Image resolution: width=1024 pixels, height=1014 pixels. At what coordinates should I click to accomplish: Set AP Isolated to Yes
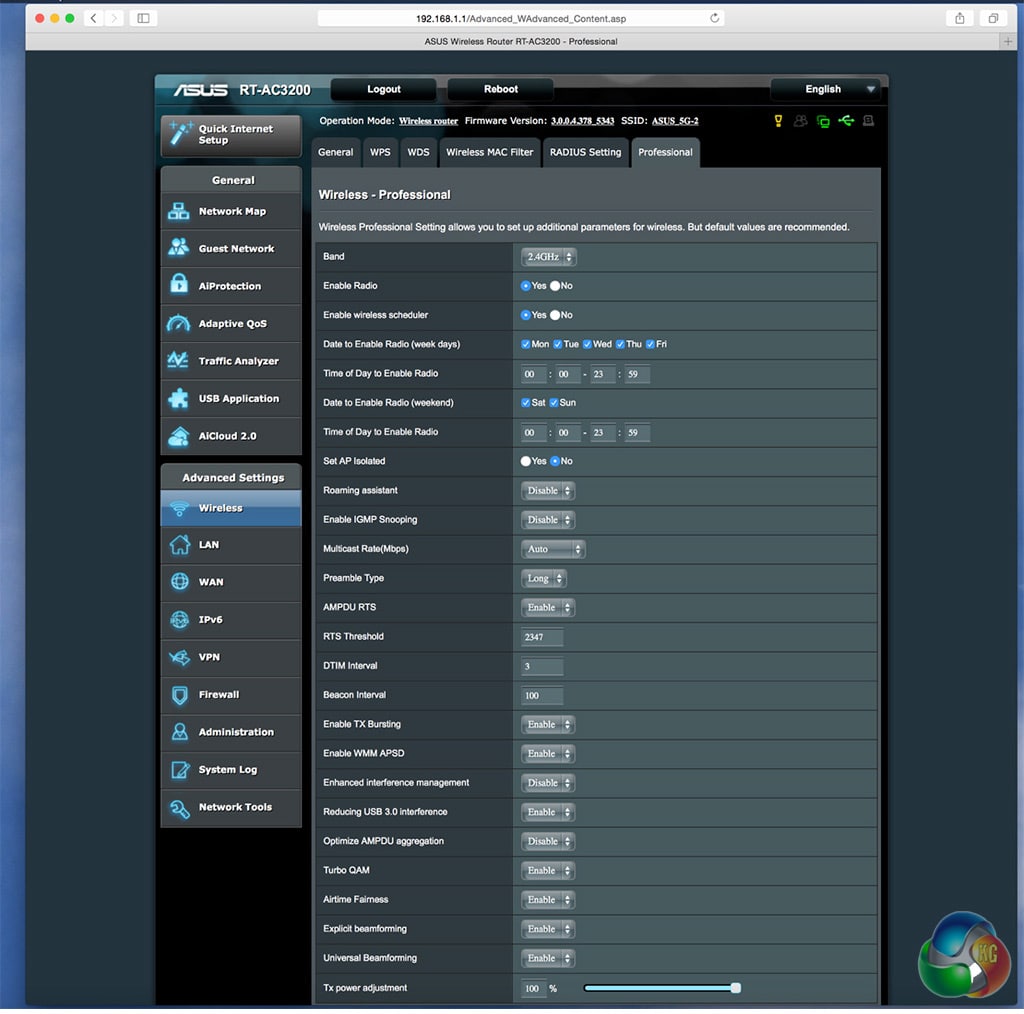(526, 461)
